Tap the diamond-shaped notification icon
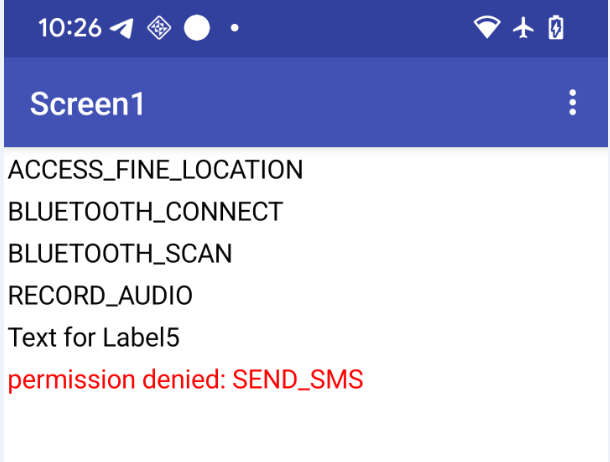 pos(158,28)
